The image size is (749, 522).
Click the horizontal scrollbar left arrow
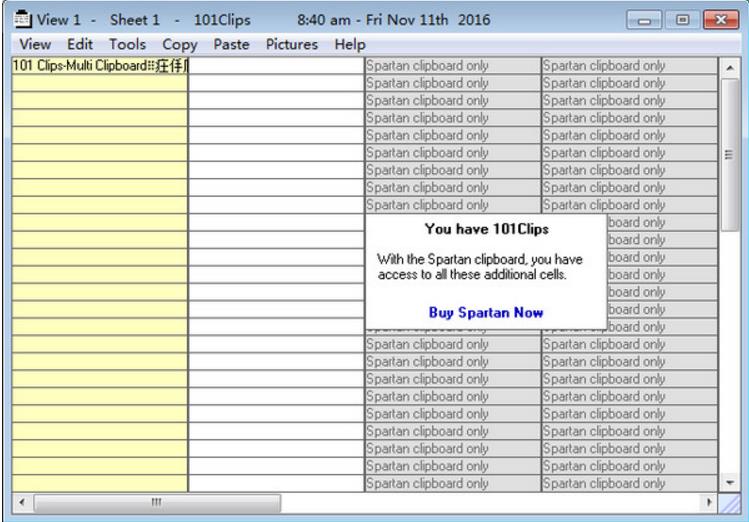coord(21,502)
